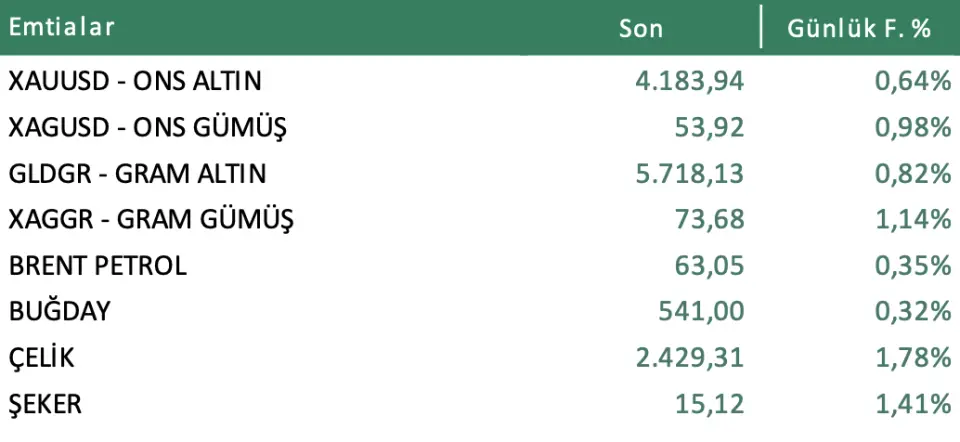960x442 pixels.
Task: Open the XAUUSD - ONS ALTIN row
Action: pyautogui.click(x=135, y=81)
